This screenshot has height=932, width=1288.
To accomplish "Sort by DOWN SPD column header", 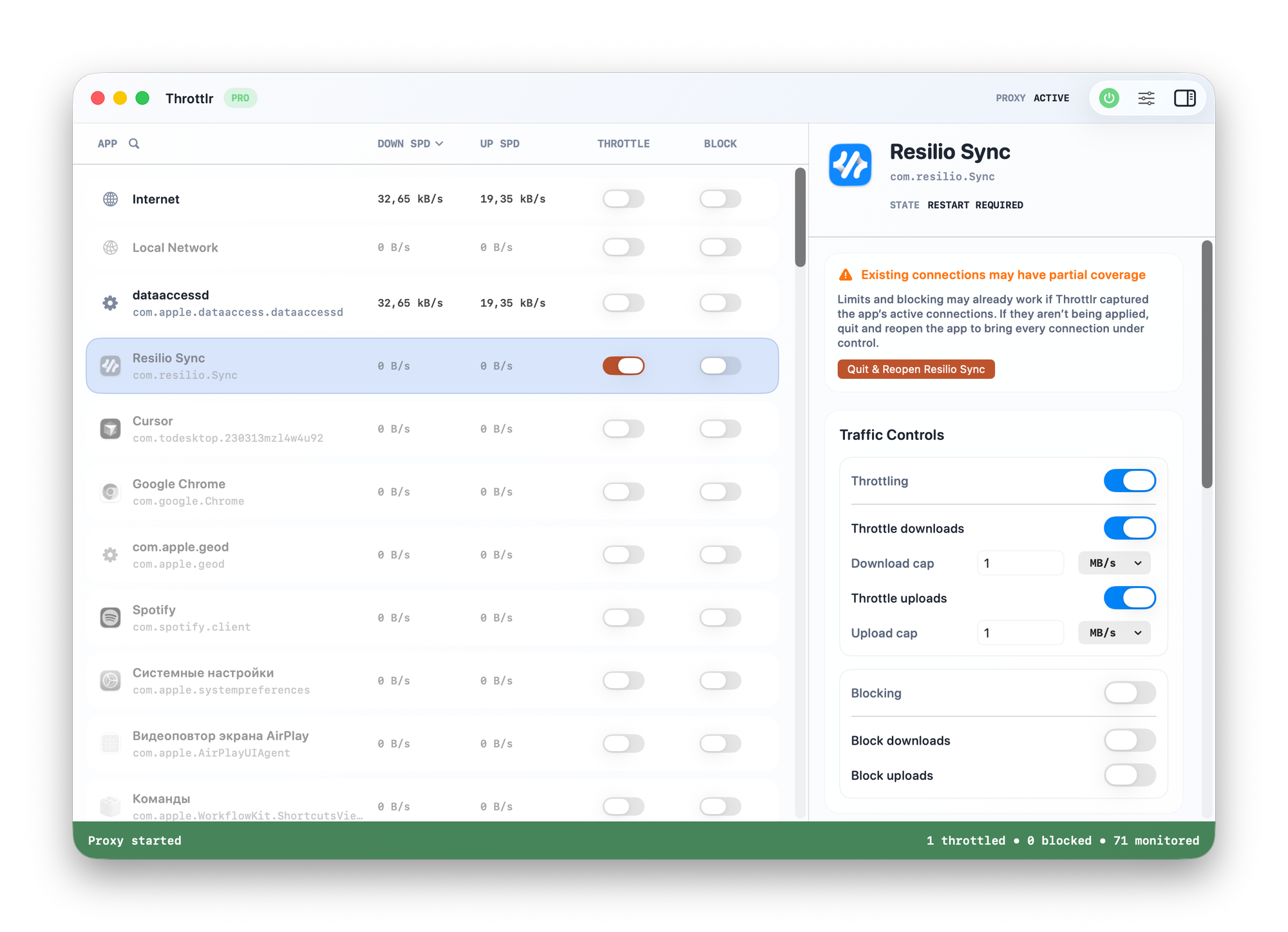I will pos(410,144).
